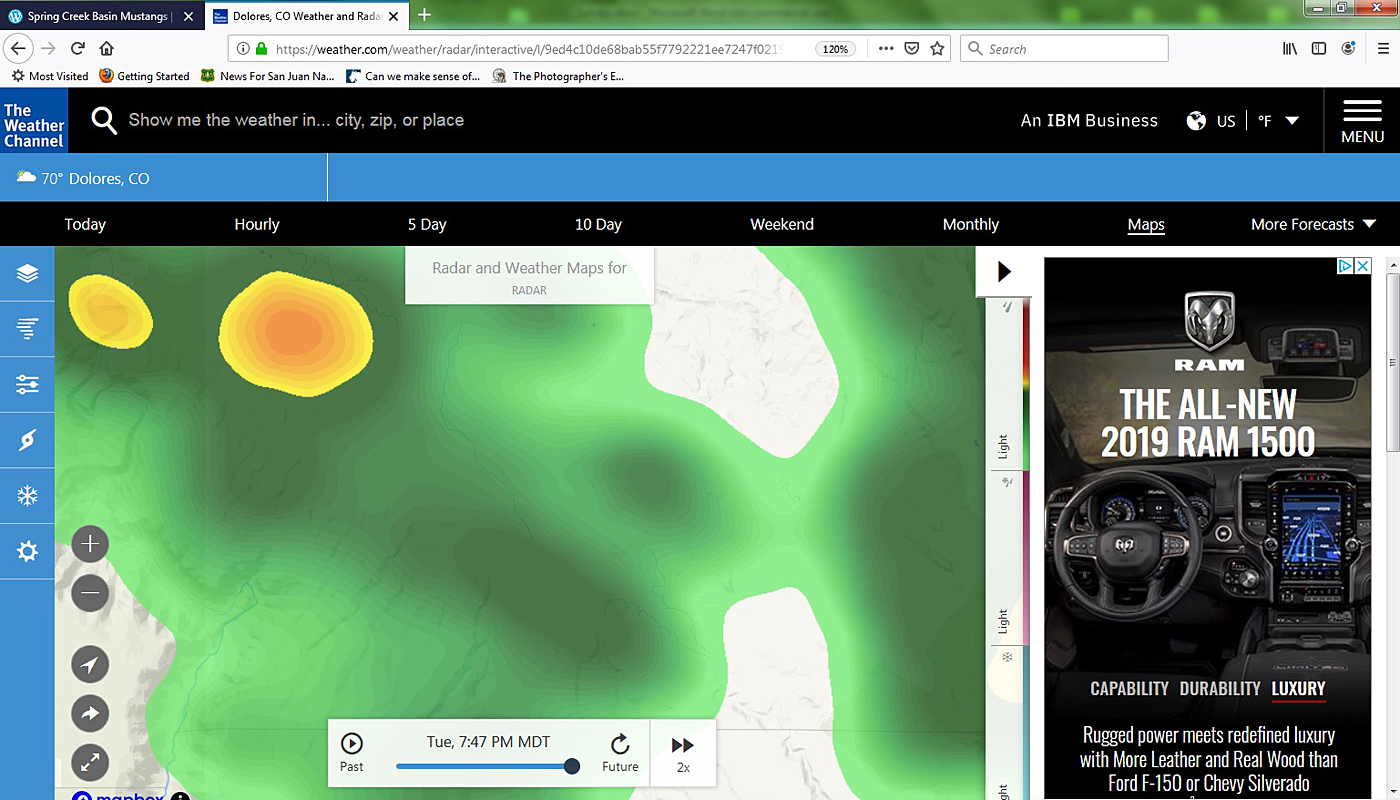1400x800 pixels.
Task: Zoom in on the radar map
Action: 90,544
